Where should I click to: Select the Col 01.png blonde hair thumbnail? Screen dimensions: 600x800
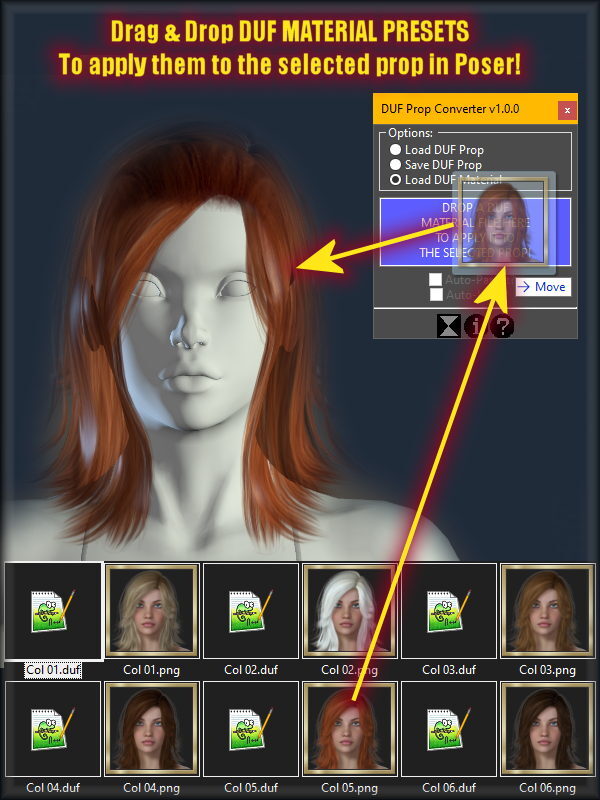152,611
